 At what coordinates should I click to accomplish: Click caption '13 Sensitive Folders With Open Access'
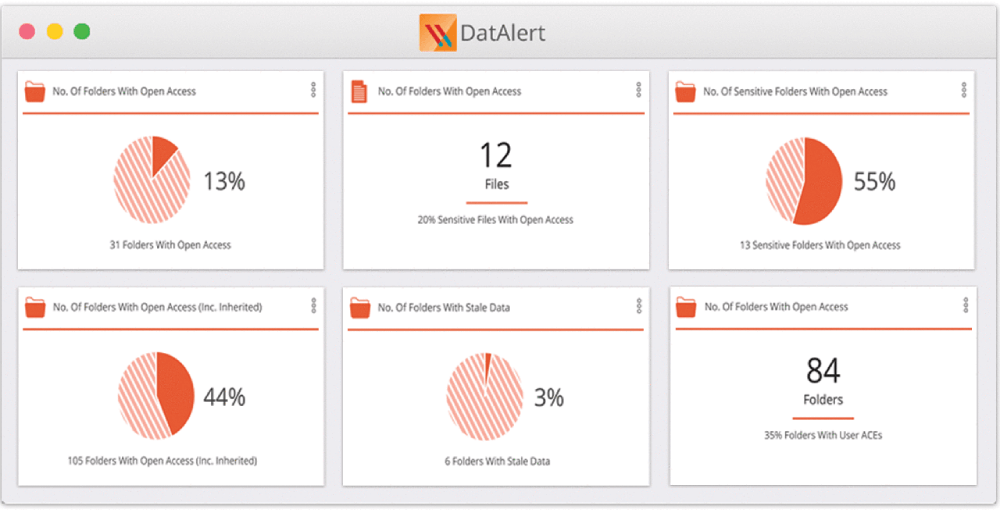tap(820, 245)
